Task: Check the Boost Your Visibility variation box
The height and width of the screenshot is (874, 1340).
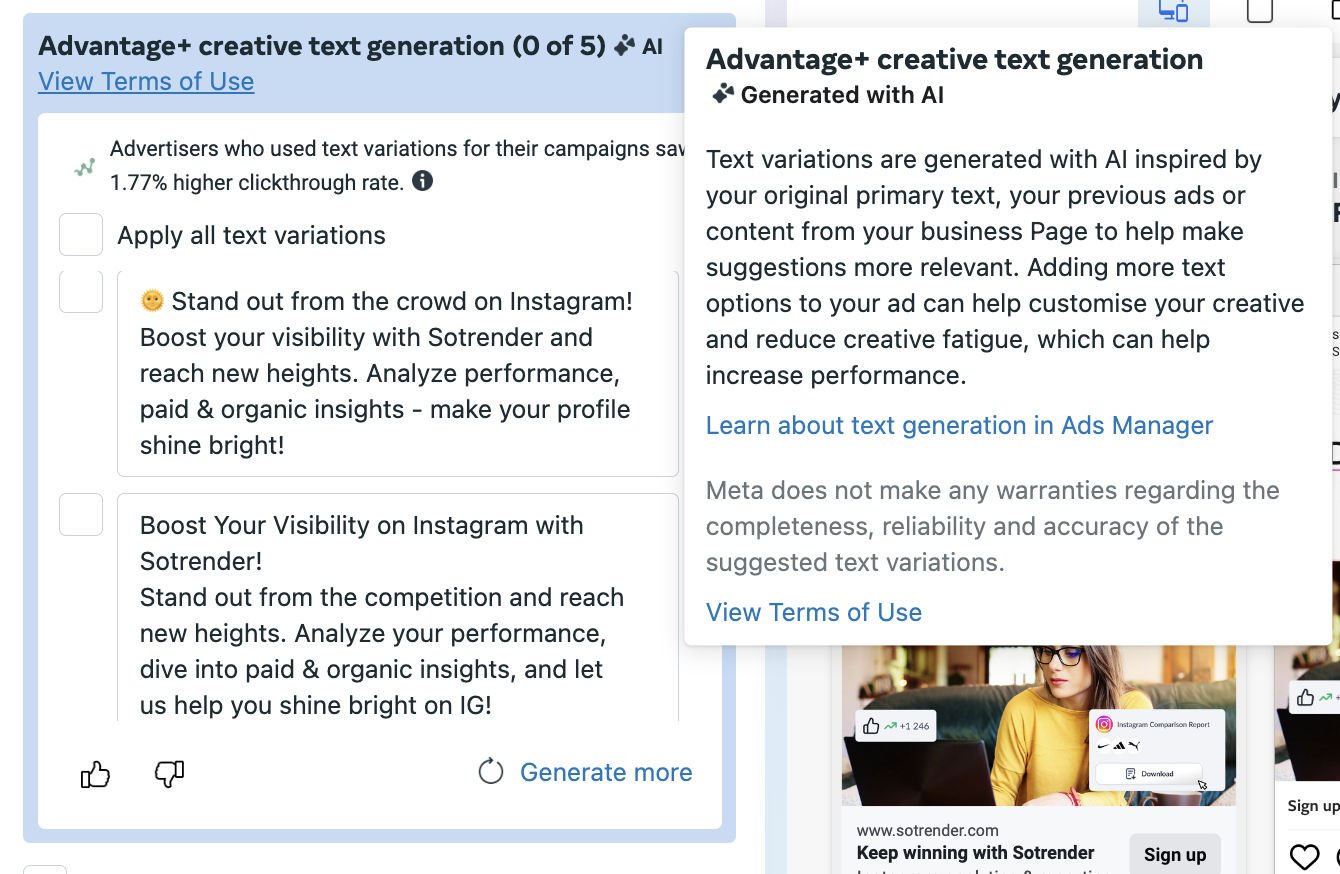Action: click(x=81, y=515)
